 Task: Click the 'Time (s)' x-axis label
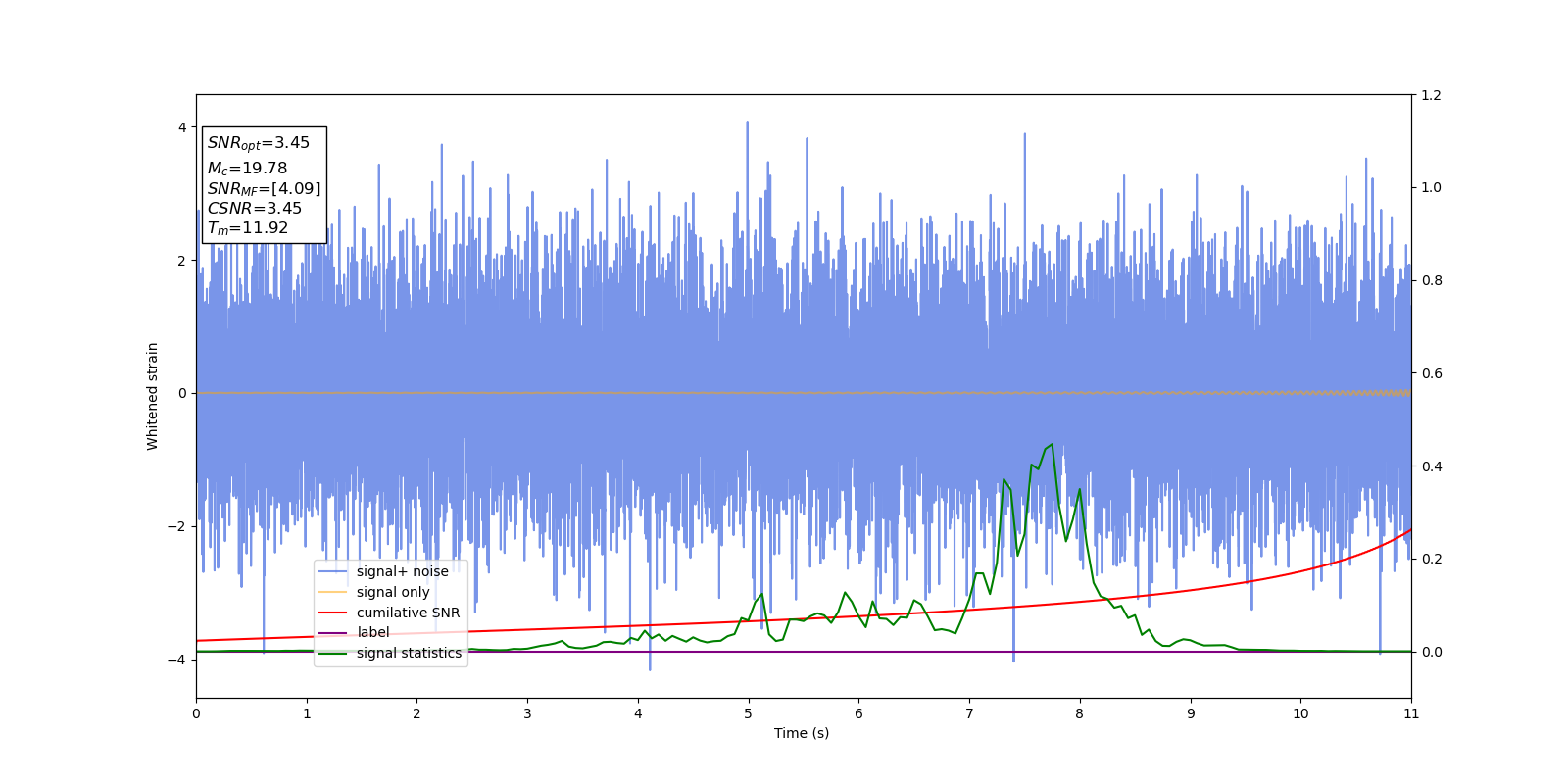(x=802, y=733)
